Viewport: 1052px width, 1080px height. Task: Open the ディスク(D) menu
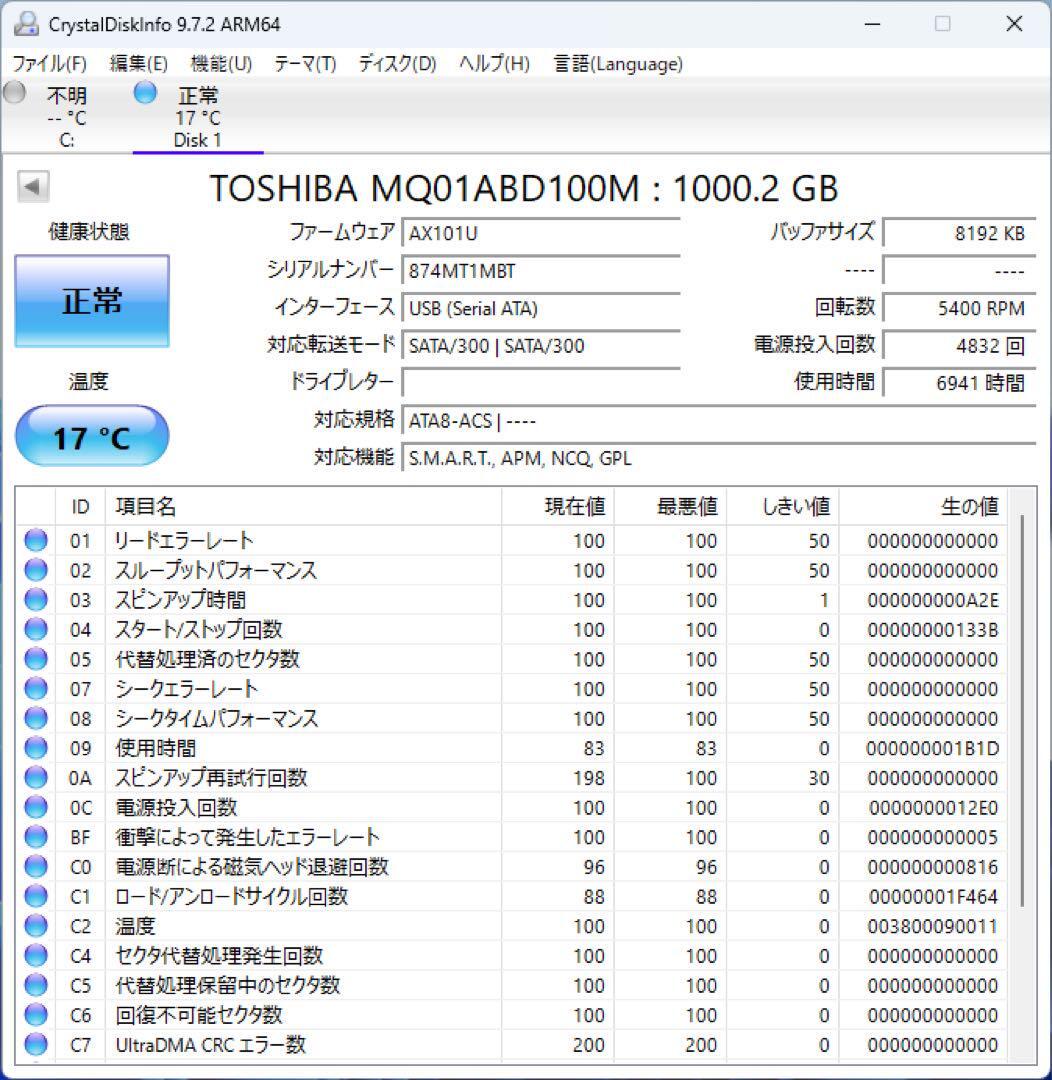(397, 64)
